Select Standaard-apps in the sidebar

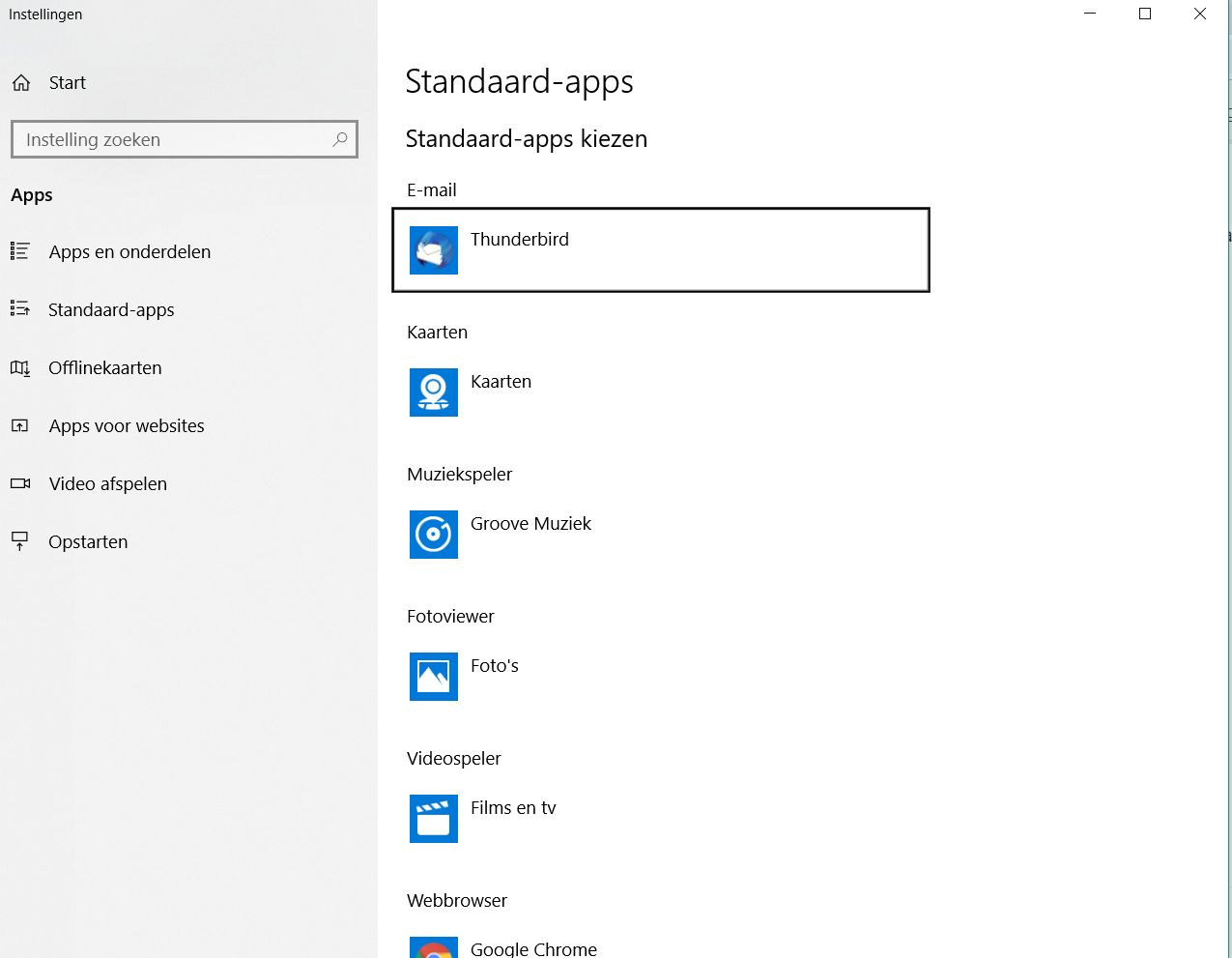pos(111,310)
